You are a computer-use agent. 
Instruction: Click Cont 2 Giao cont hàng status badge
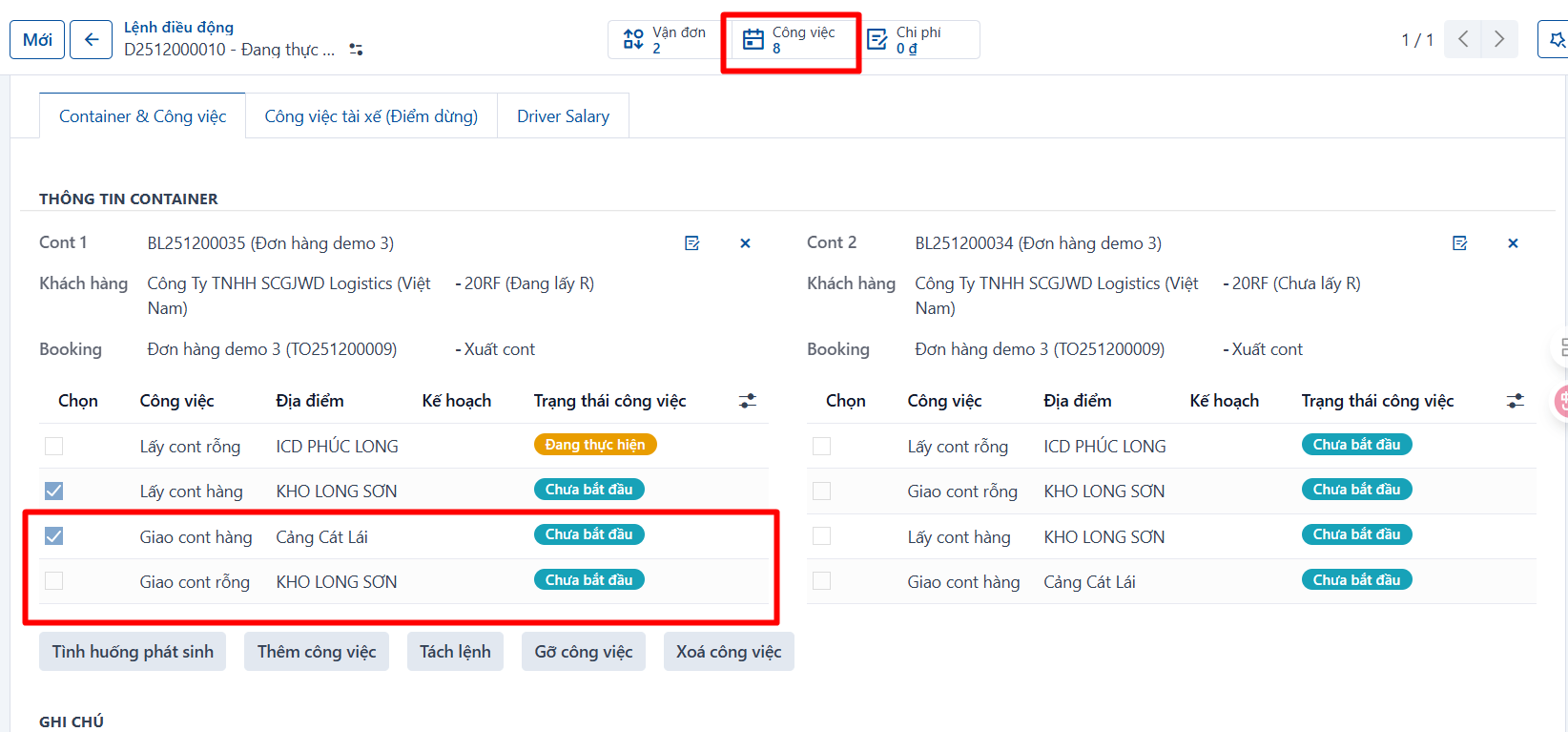[1356, 580]
